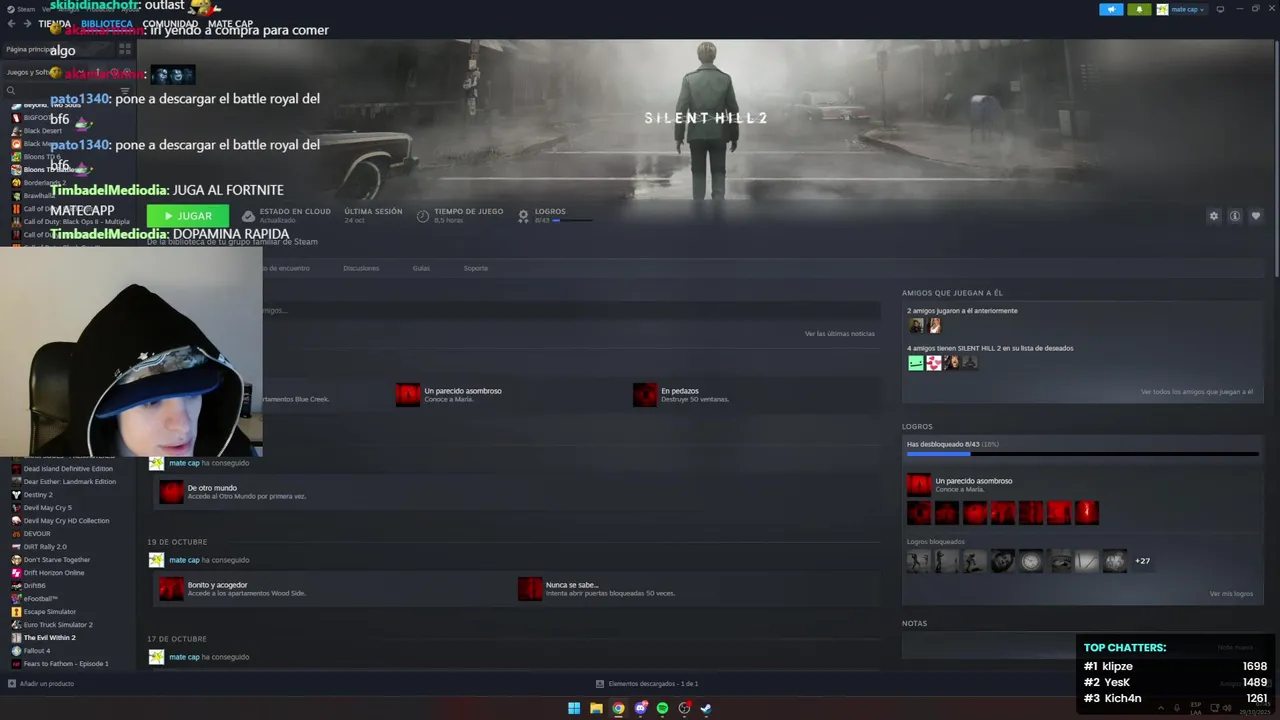This screenshot has height=720, width=1280.
Task: Open the green notifications bell
Action: [x=1139, y=9]
